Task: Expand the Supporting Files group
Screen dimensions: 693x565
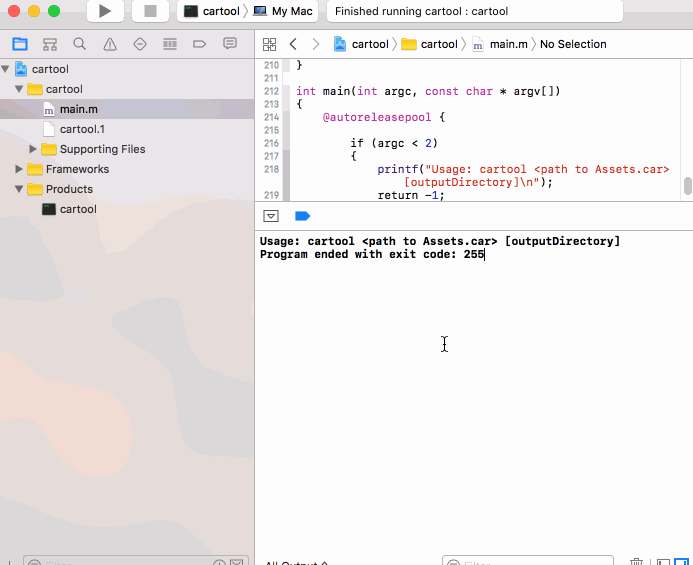Action: pos(33,149)
